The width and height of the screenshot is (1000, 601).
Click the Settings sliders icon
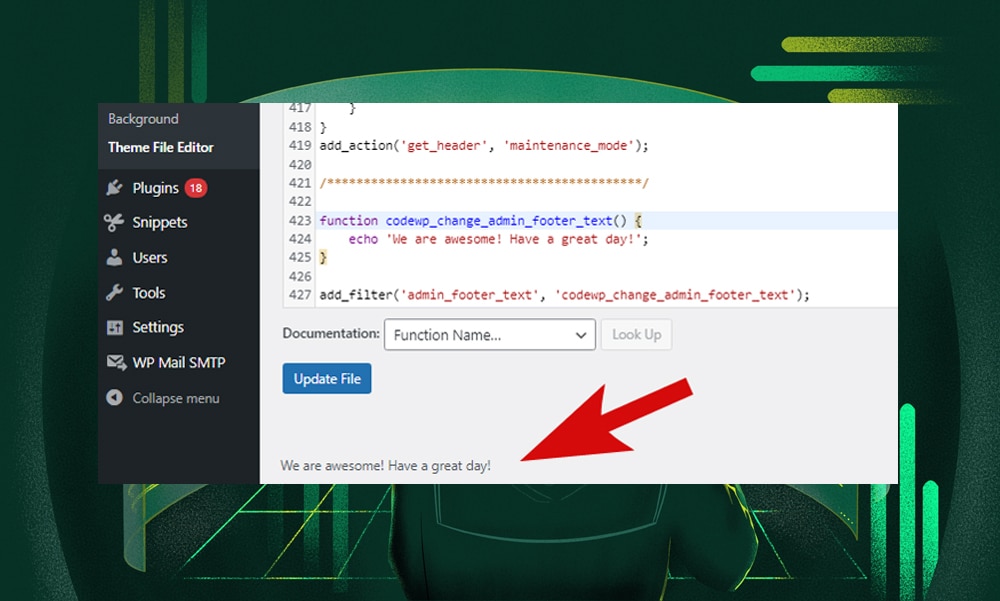pos(114,328)
